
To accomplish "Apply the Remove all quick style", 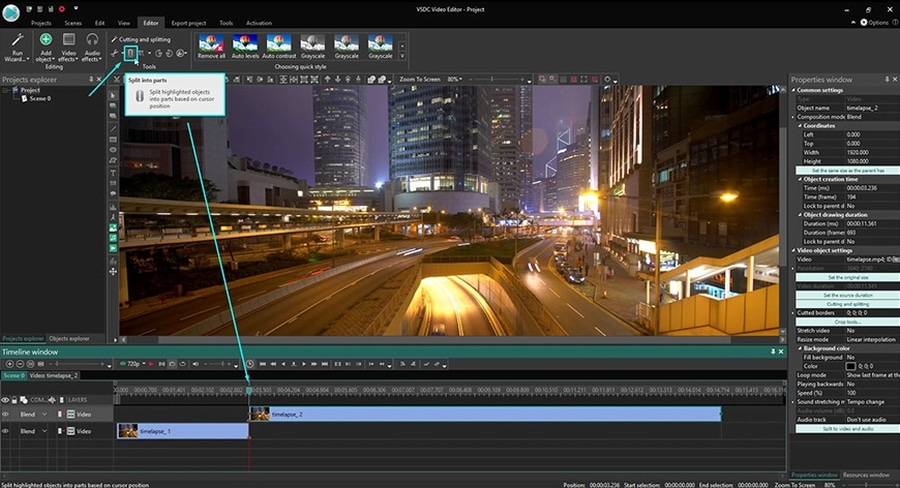I will pos(211,47).
